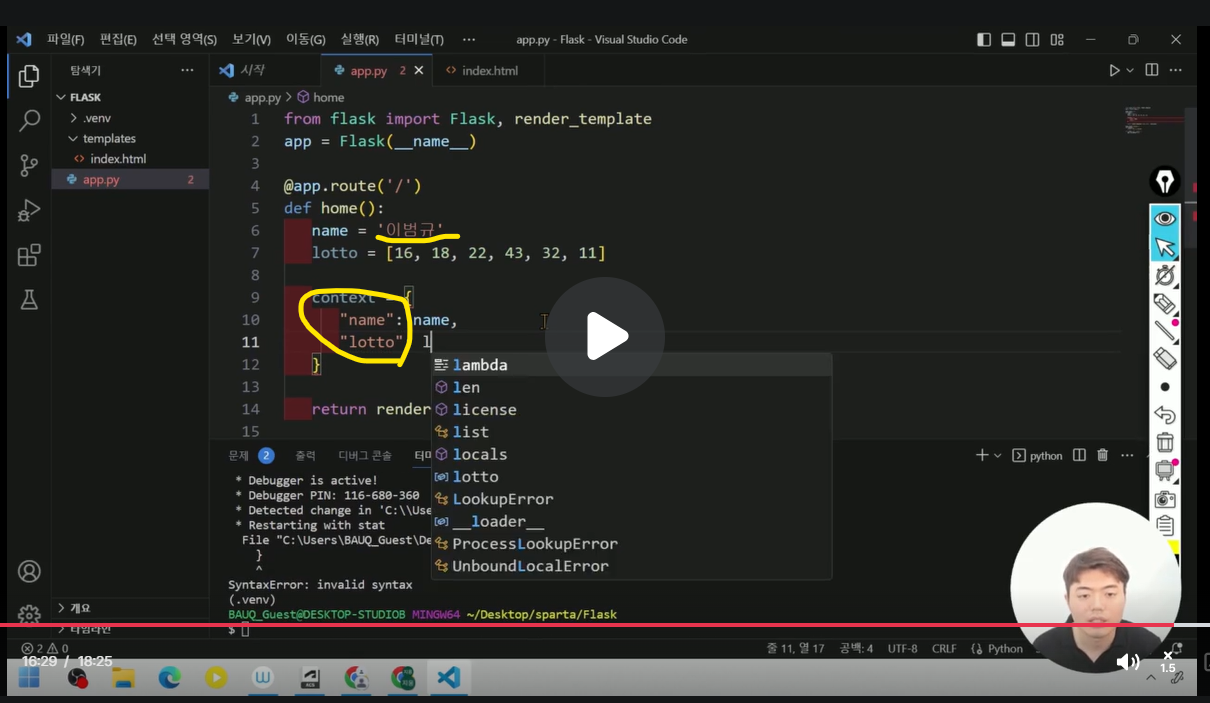1210x703 pixels.
Task: Open the Testing flask icon view
Action: pyautogui.click(x=29, y=300)
